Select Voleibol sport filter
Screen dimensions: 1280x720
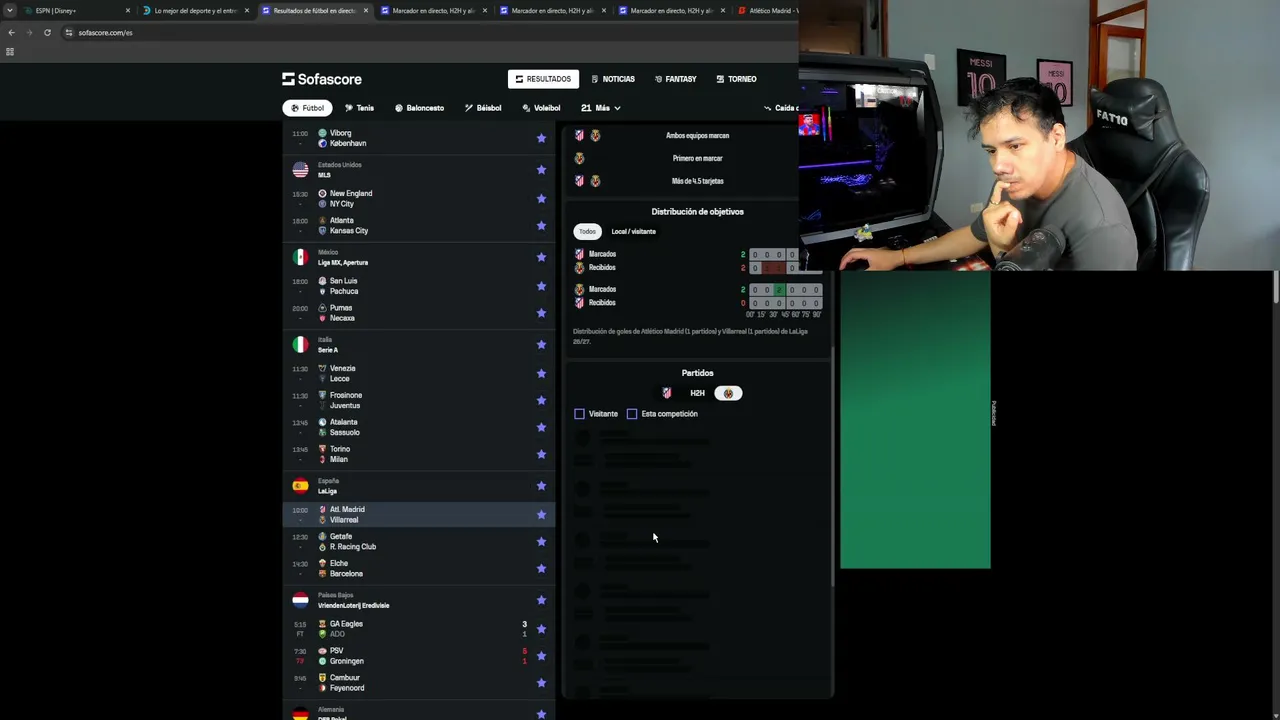click(541, 108)
